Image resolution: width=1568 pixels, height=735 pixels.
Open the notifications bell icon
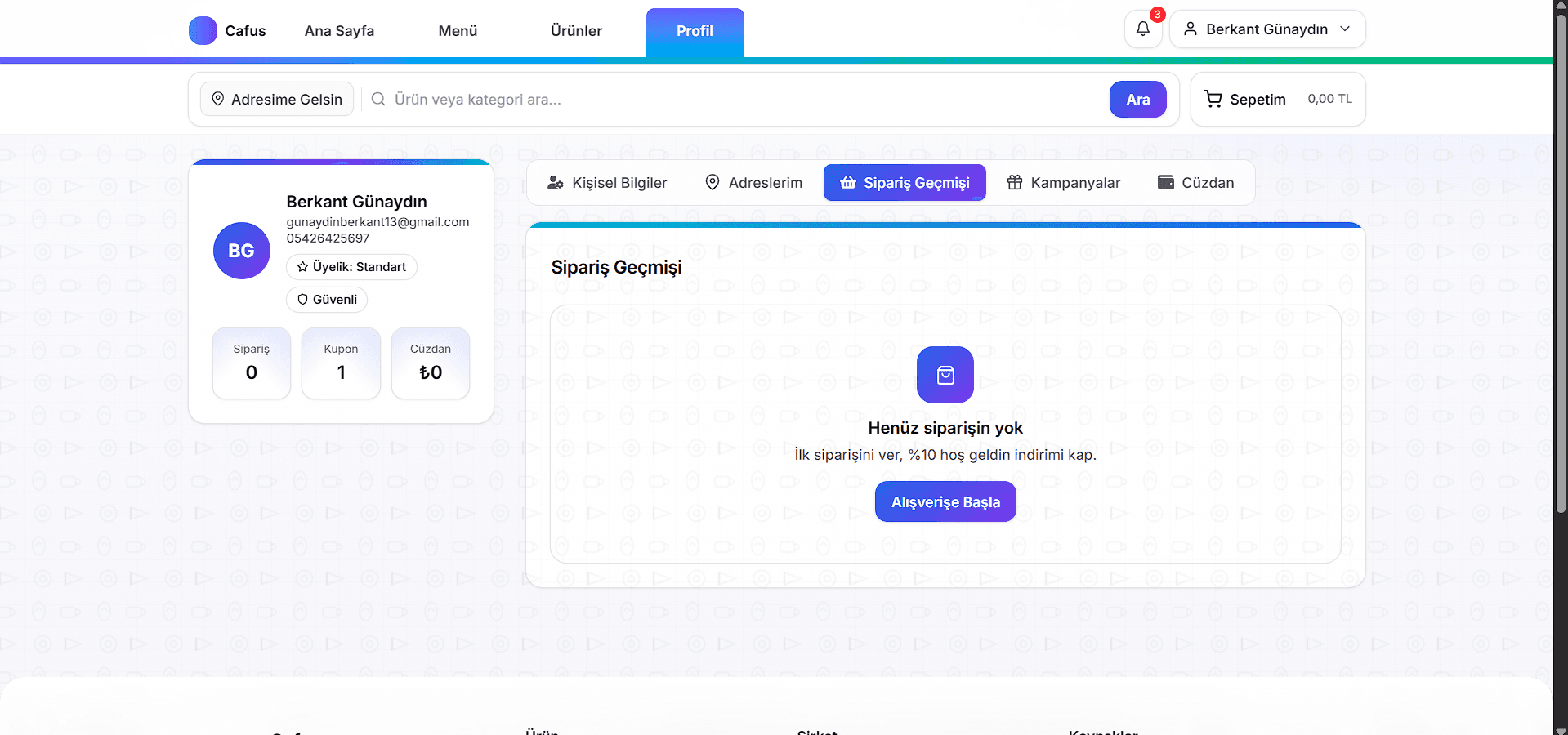[x=1142, y=29]
